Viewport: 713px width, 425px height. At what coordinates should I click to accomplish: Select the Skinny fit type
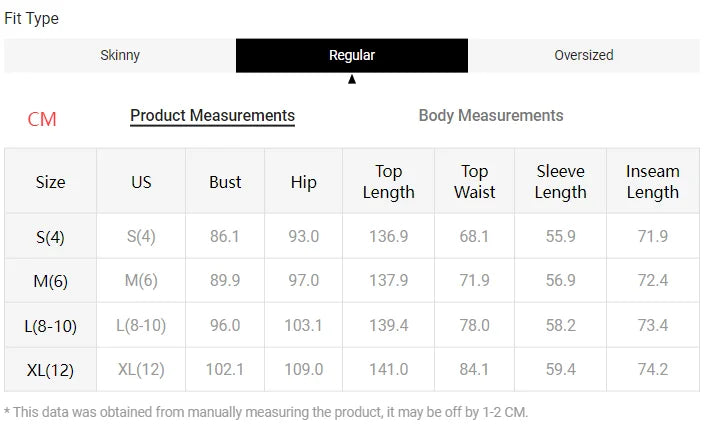[120, 55]
